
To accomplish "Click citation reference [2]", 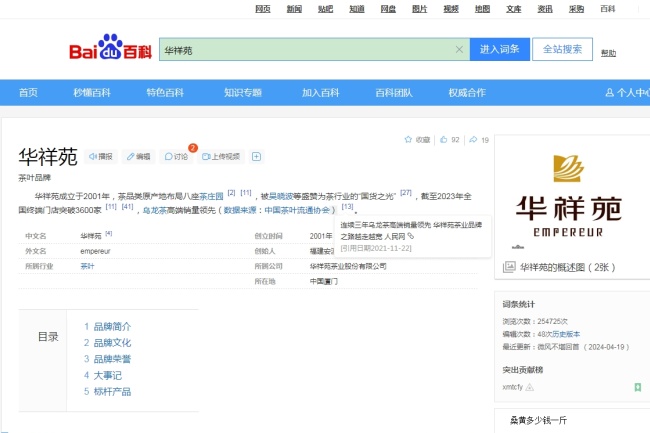I will click(231, 192).
